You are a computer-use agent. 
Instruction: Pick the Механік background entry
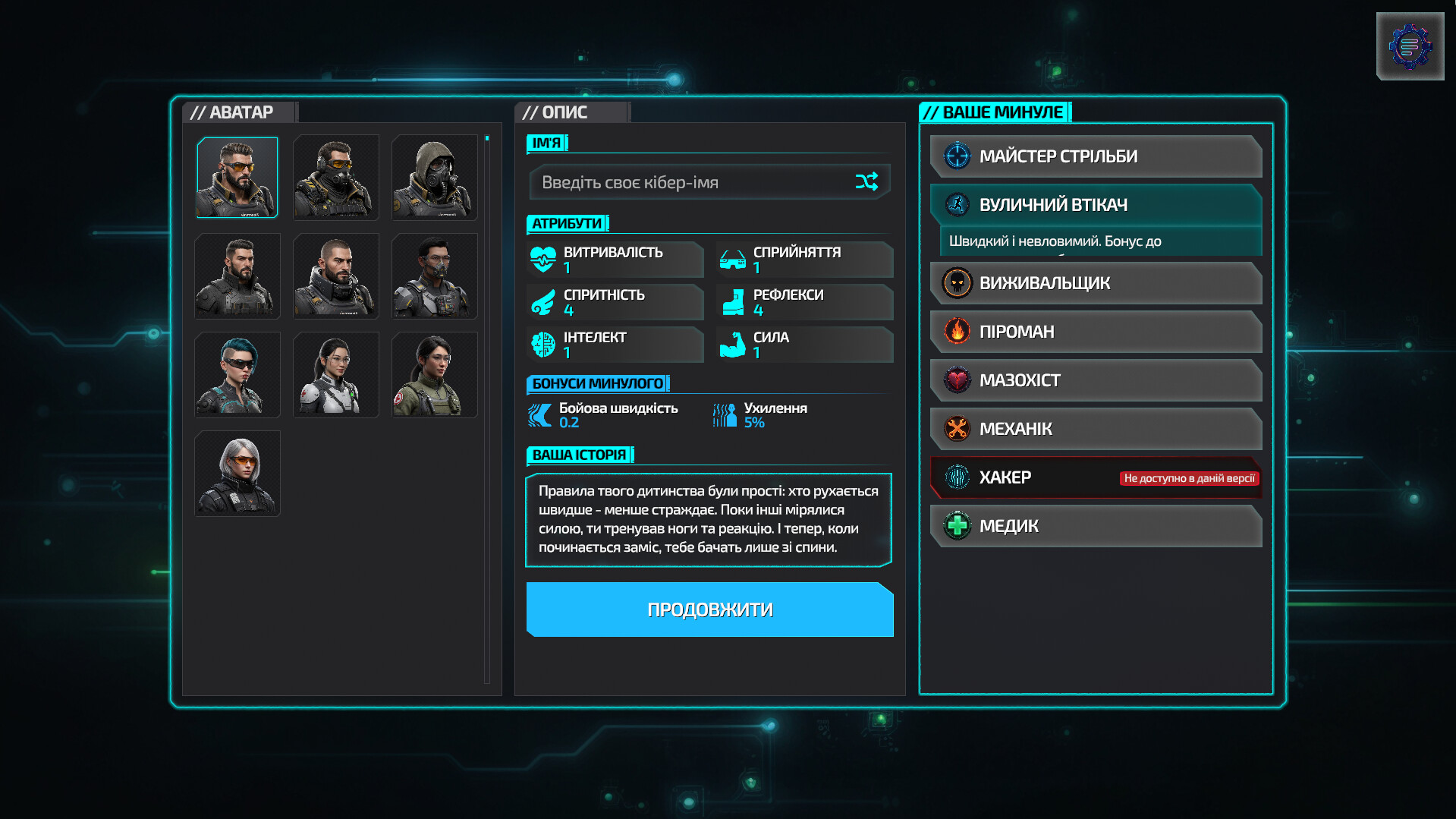pyautogui.click(x=1096, y=429)
